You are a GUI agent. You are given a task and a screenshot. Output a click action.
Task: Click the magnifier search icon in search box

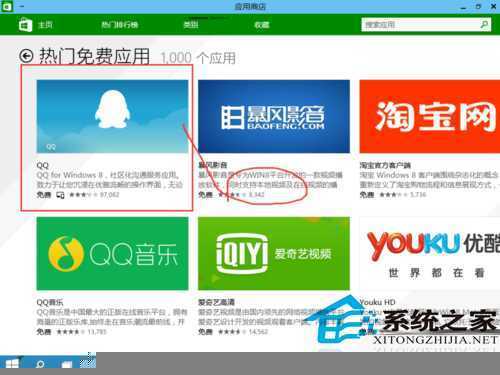click(x=485, y=25)
